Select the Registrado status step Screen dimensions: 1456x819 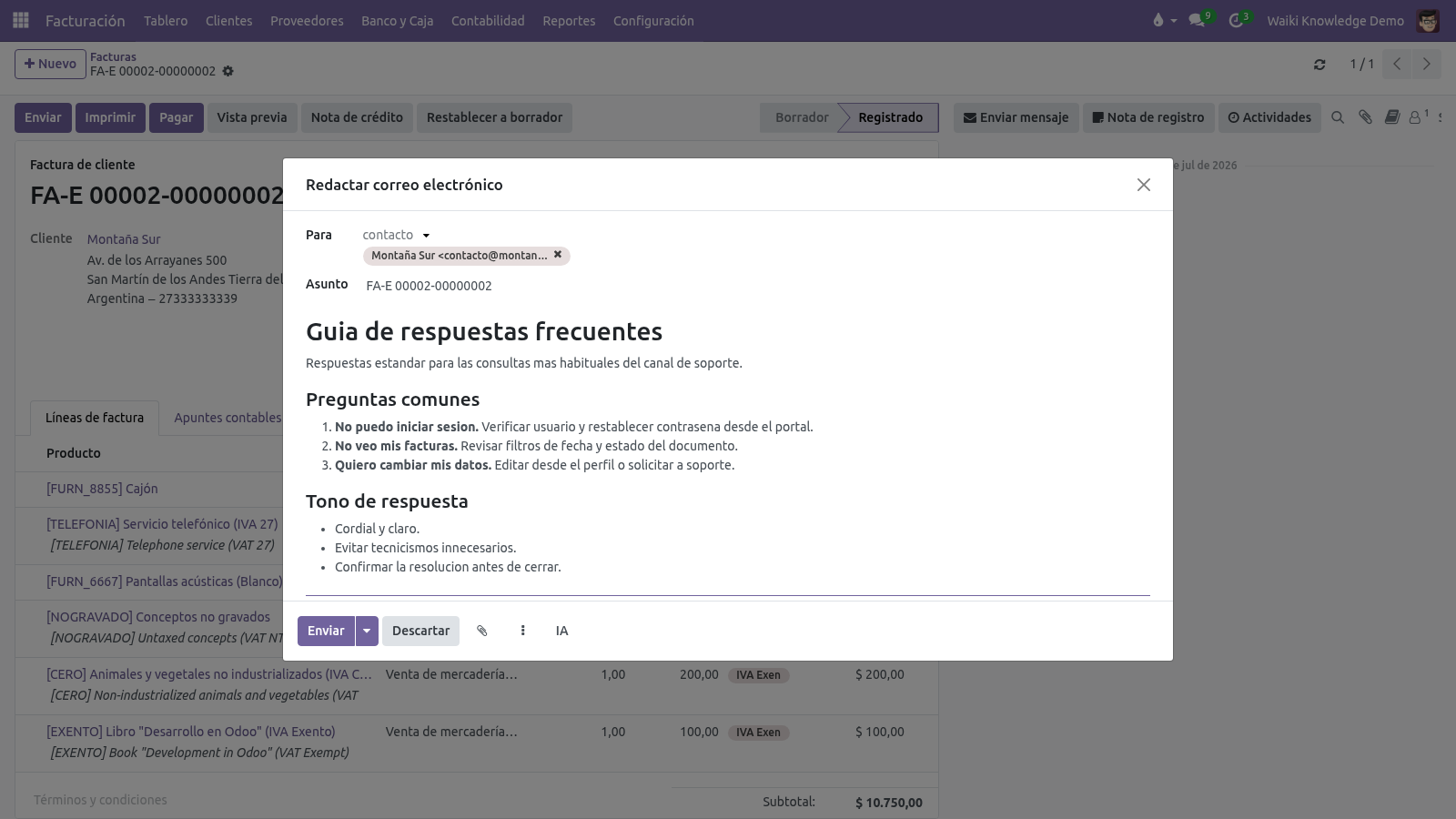pyautogui.click(x=890, y=117)
